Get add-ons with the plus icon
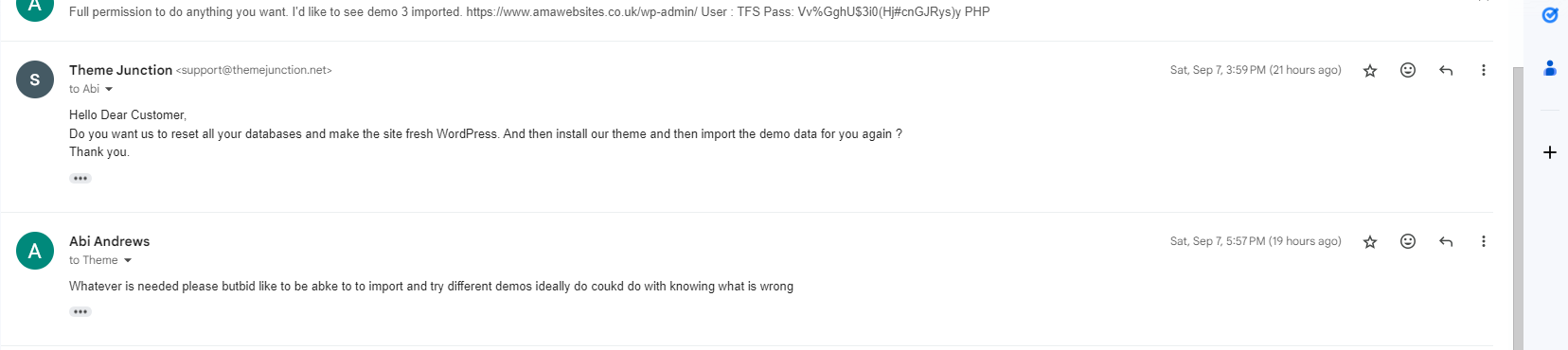The width and height of the screenshot is (1568, 350). point(1550,152)
